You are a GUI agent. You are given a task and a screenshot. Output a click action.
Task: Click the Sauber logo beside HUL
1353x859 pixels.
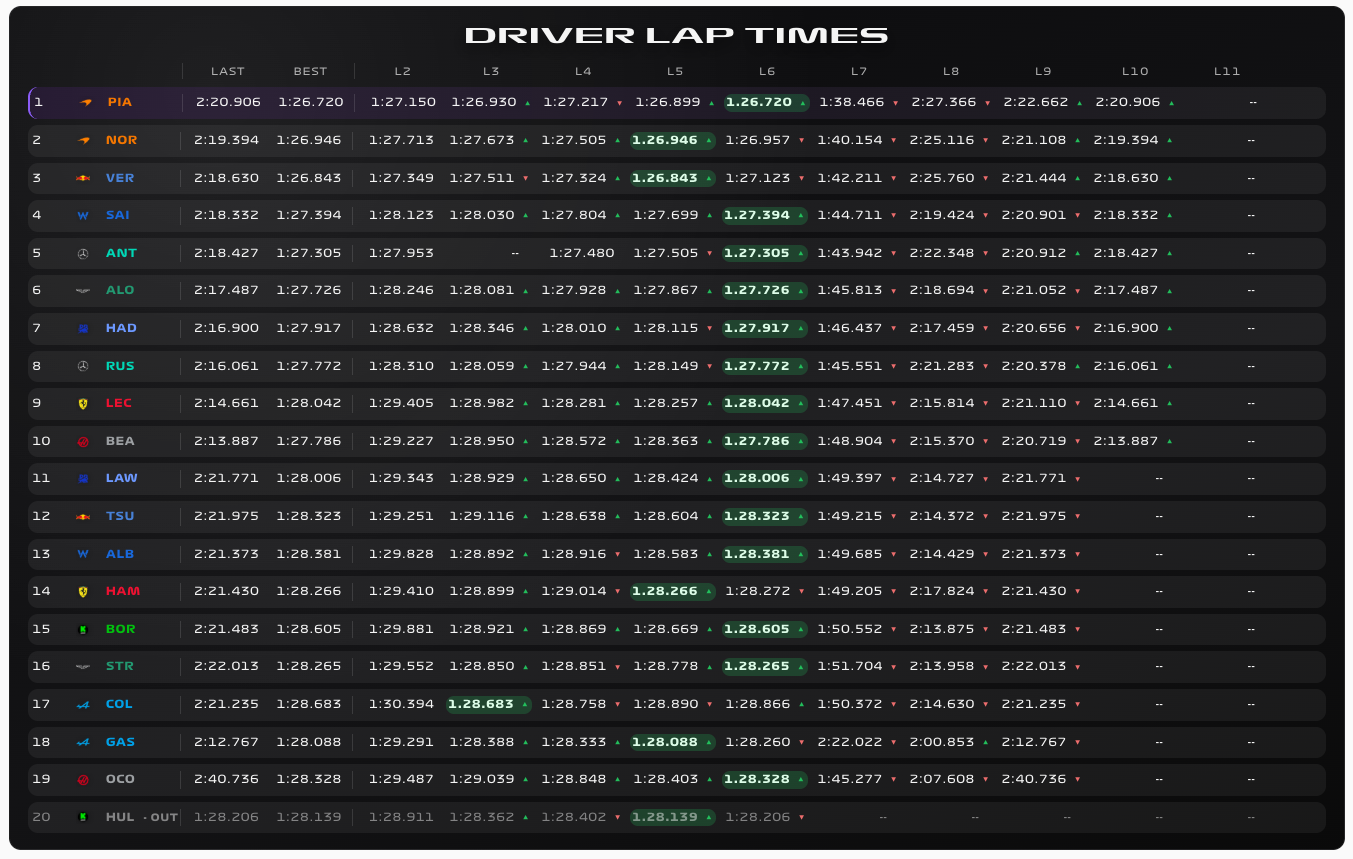(83, 818)
